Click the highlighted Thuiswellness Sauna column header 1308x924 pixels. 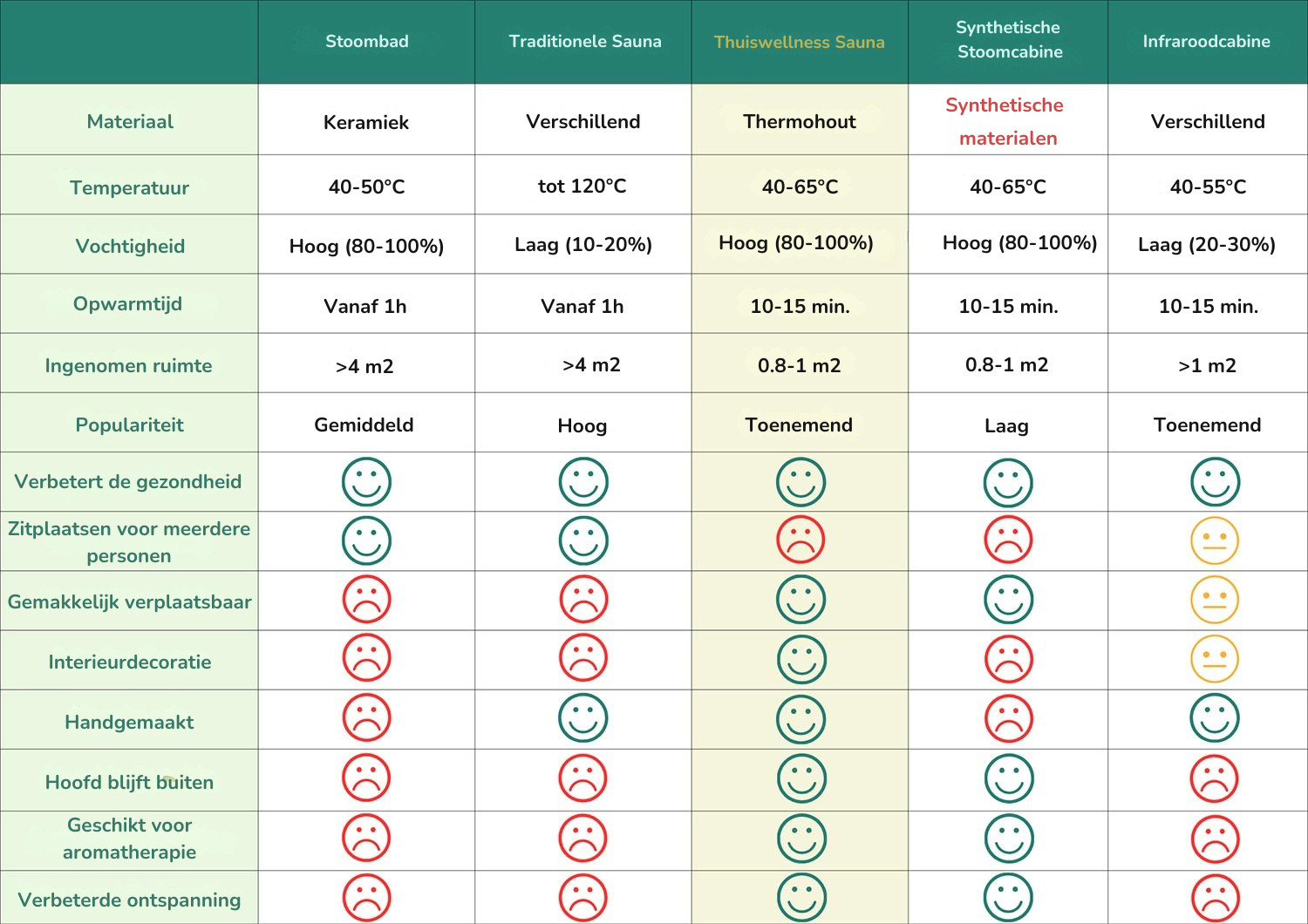click(x=799, y=42)
